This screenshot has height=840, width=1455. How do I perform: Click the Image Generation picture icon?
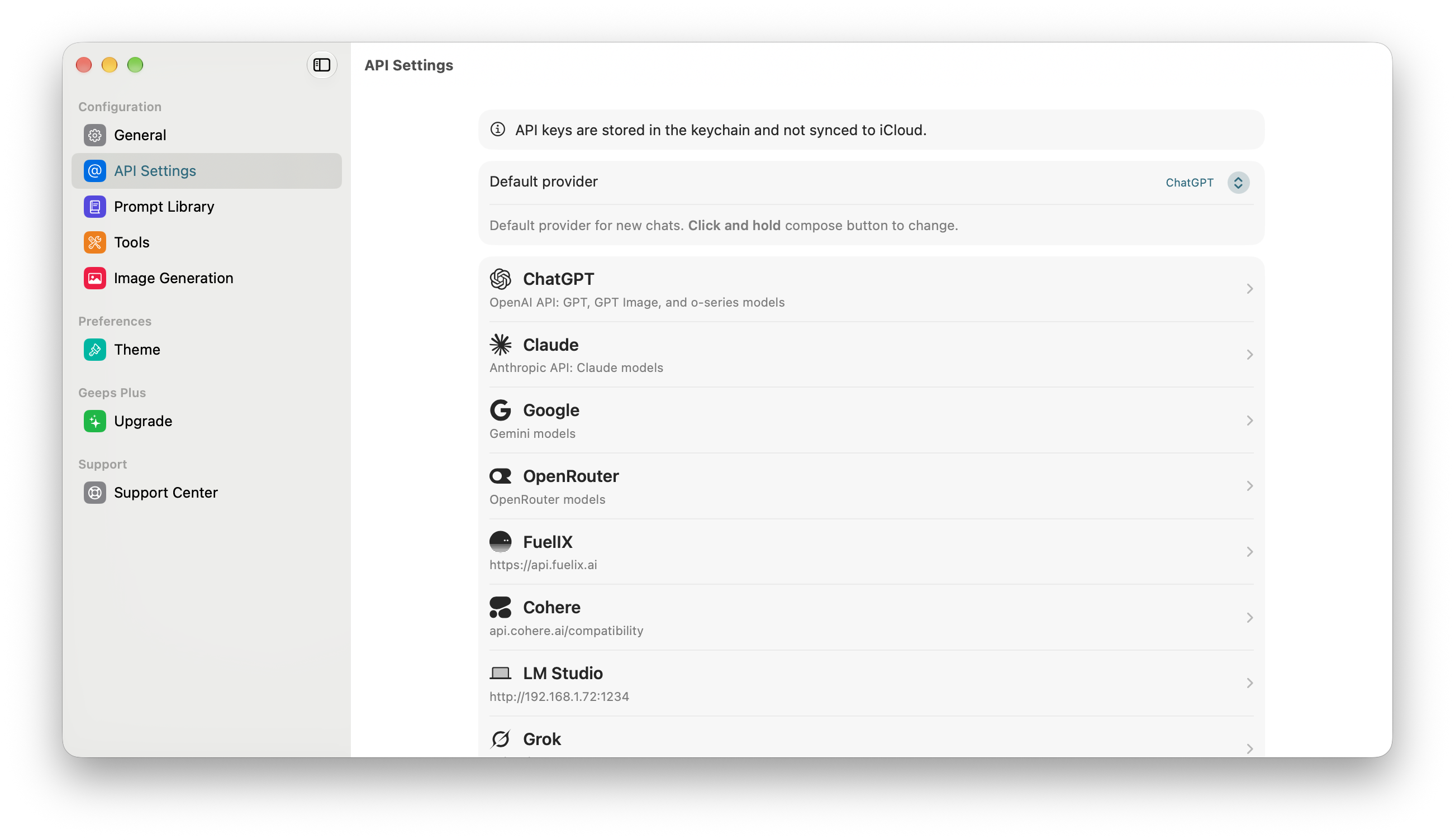coord(94,278)
